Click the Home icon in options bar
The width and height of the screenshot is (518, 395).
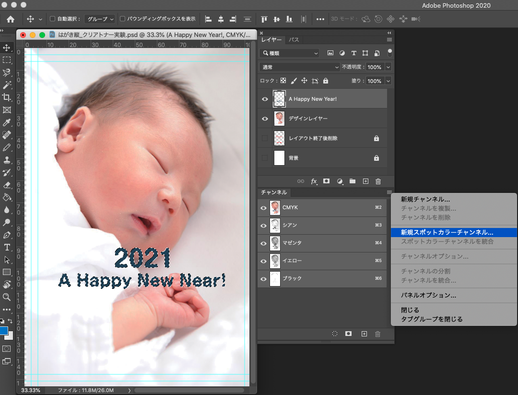pyautogui.click(x=10, y=19)
